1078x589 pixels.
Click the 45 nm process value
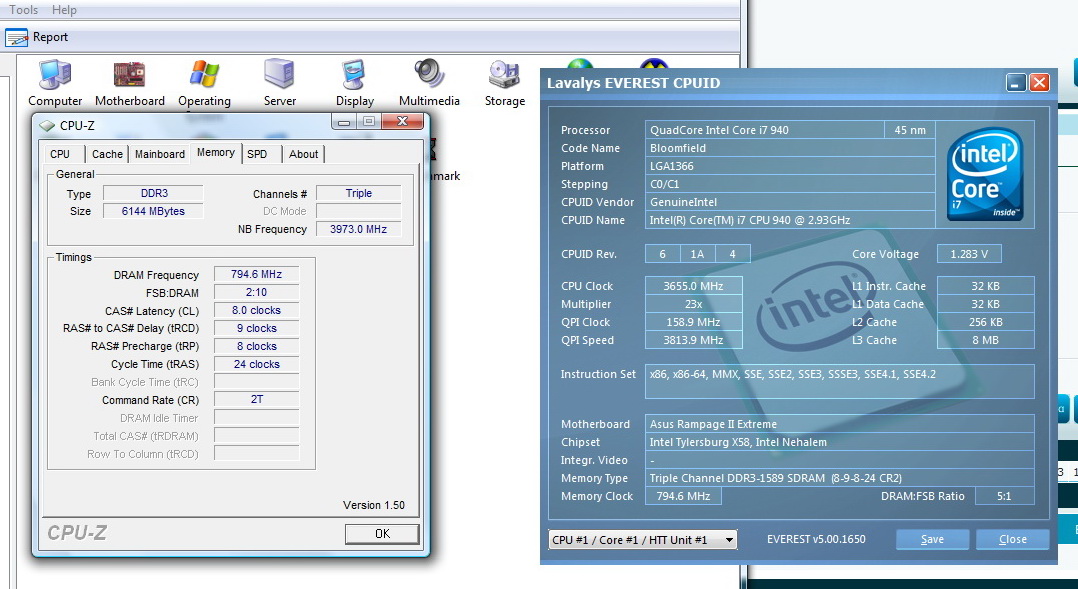910,130
